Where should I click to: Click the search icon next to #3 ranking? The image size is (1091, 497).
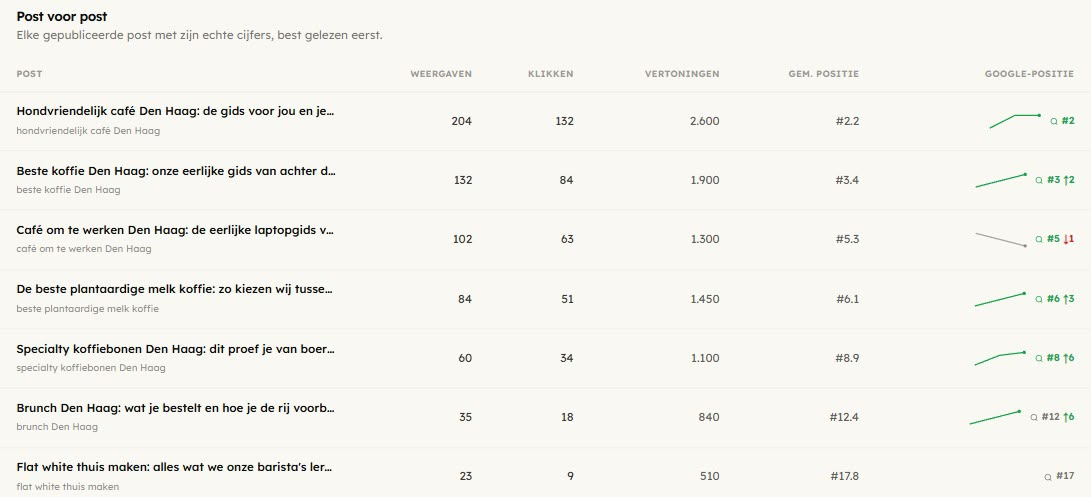tap(1039, 180)
